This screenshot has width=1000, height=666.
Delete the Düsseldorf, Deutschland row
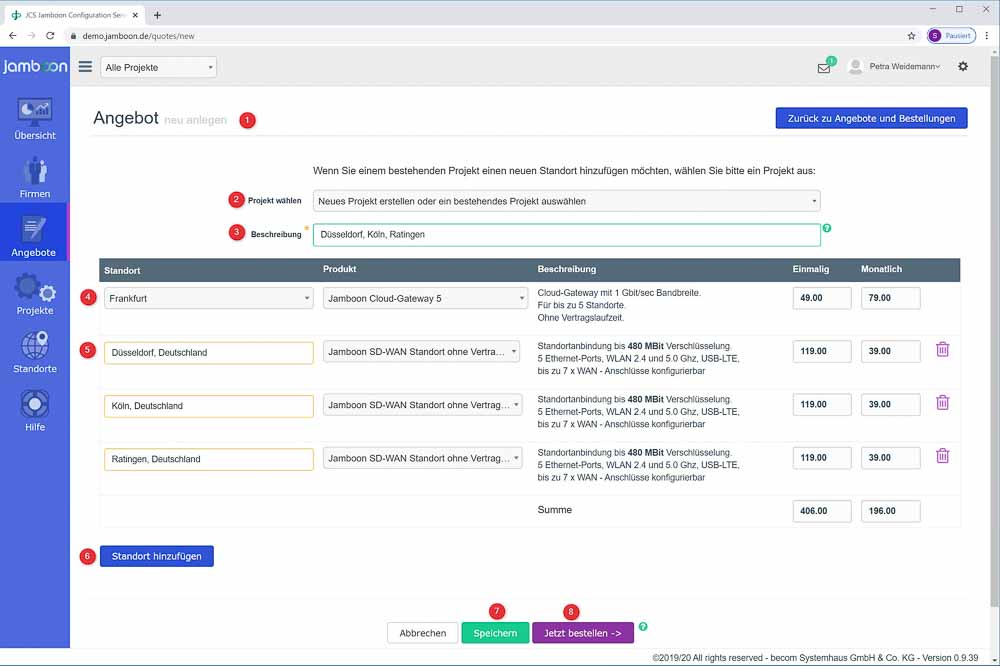pyautogui.click(x=942, y=350)
